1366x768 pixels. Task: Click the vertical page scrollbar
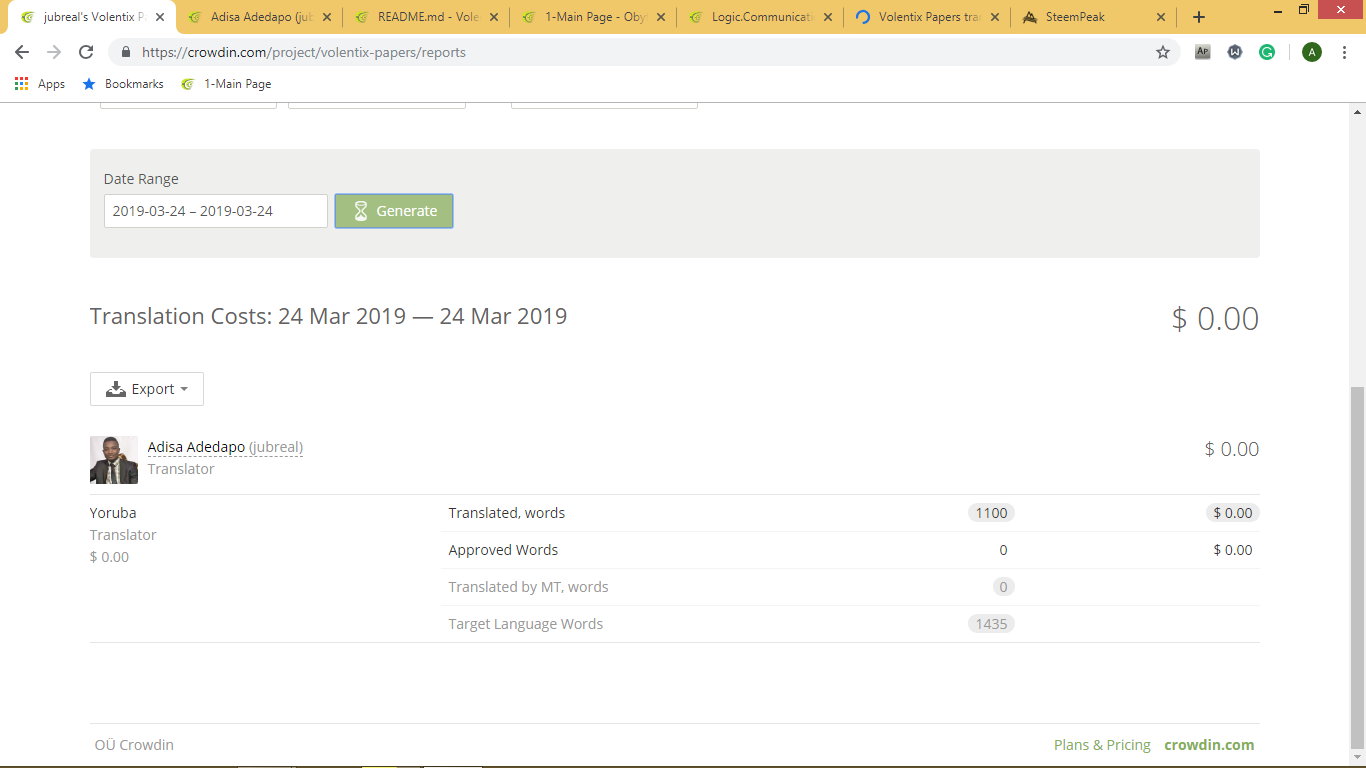coord(1357,560)
